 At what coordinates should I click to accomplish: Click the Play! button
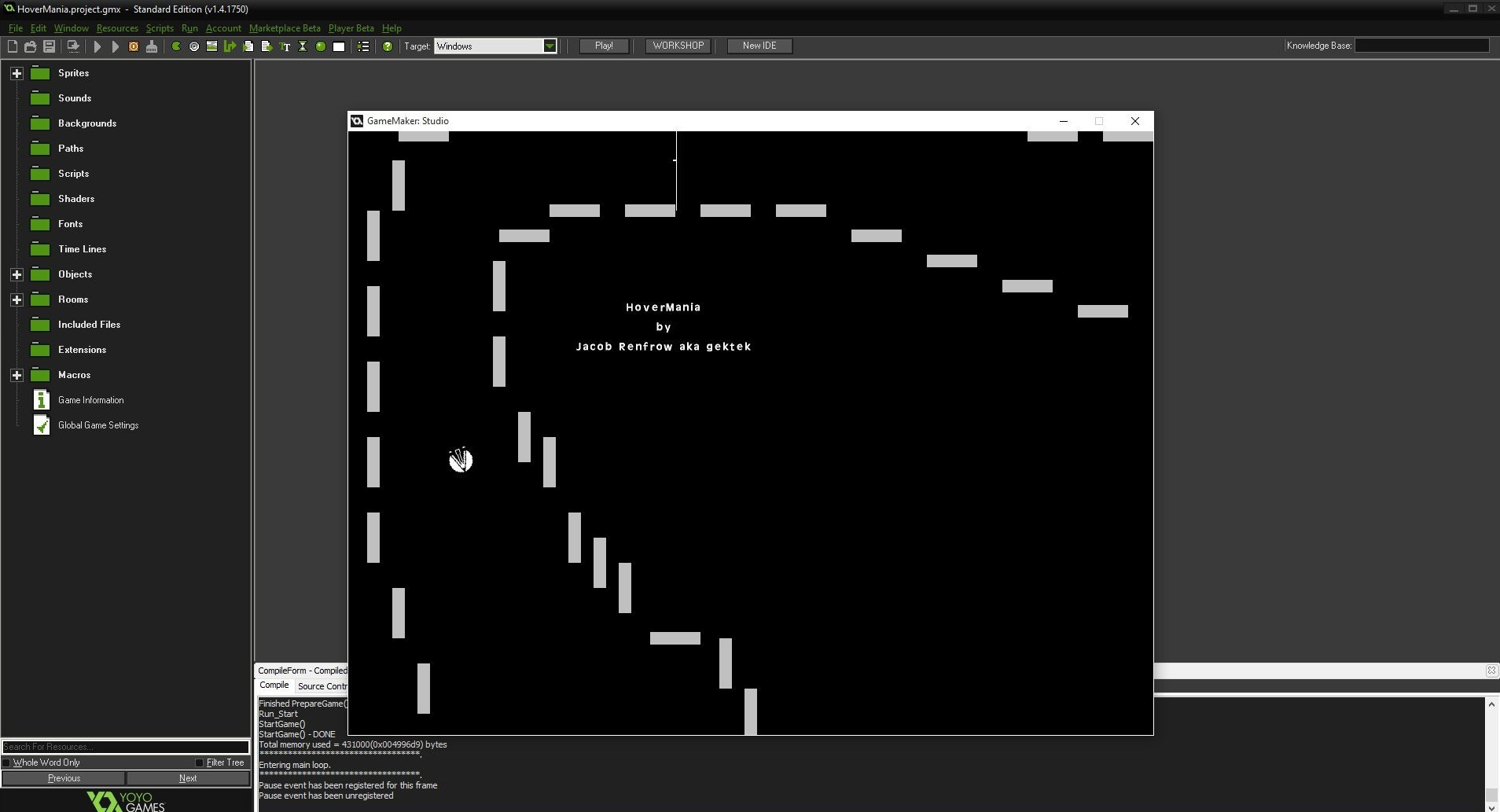[x=604, y=46]
